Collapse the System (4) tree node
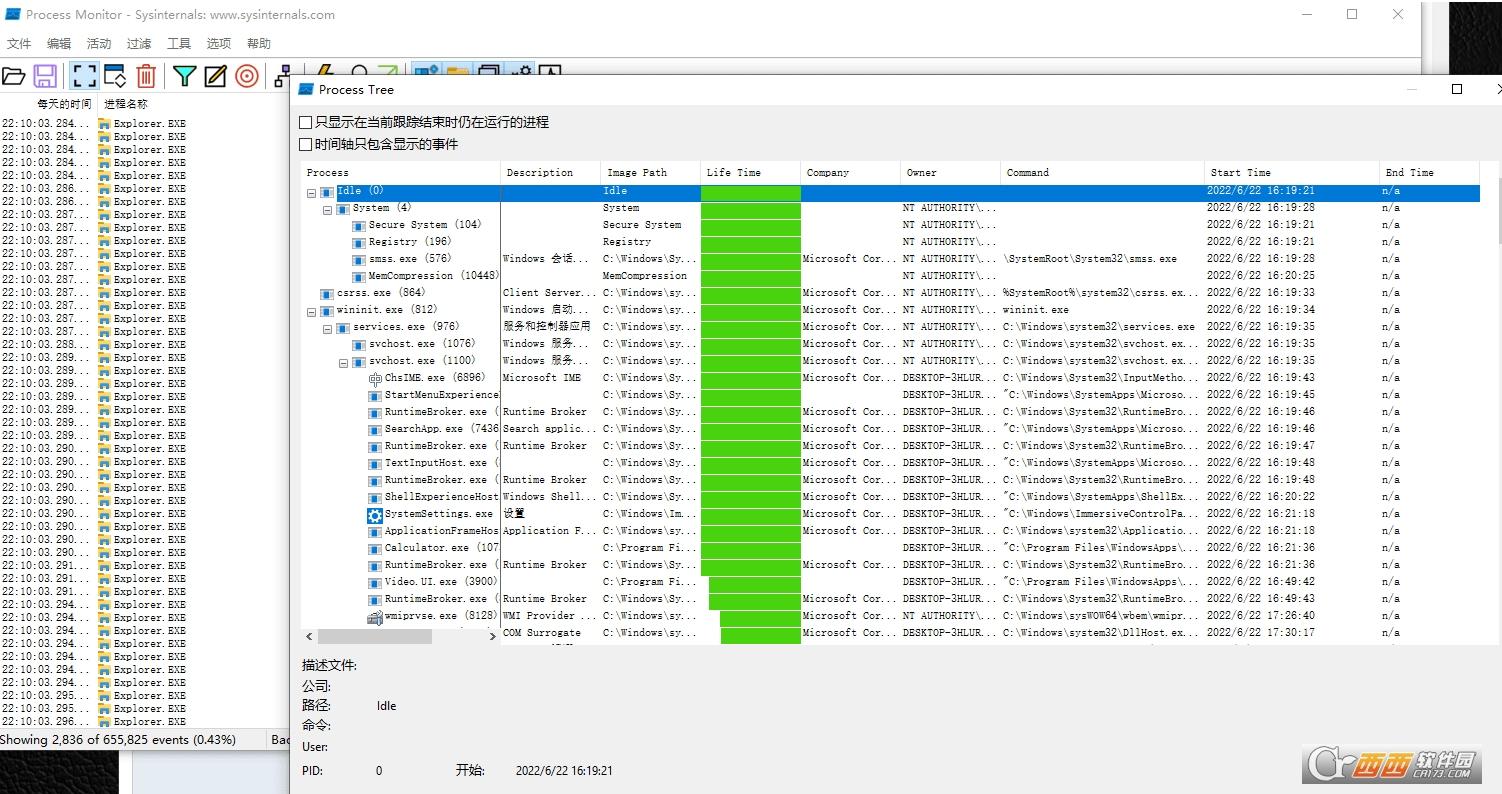Image resolution: width=1502 pixels, height=794 pixels. tap(327, 209)
